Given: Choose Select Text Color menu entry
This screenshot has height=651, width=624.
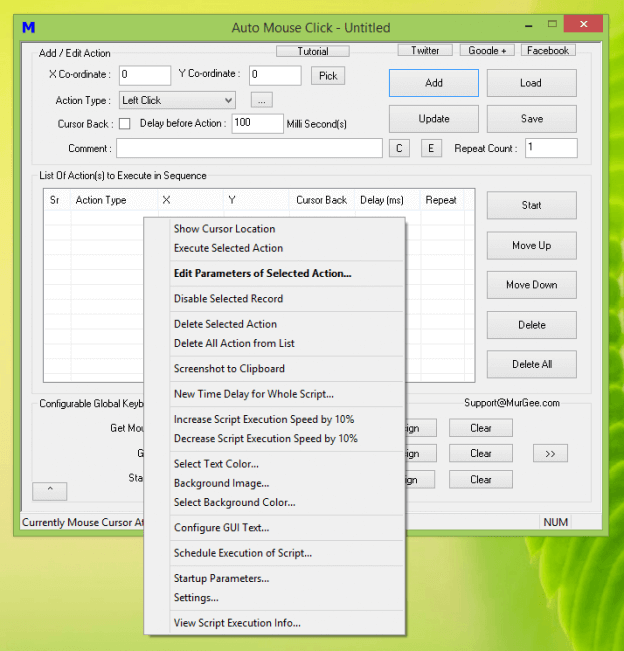Looking at the screenshot, I should [216, 464].
